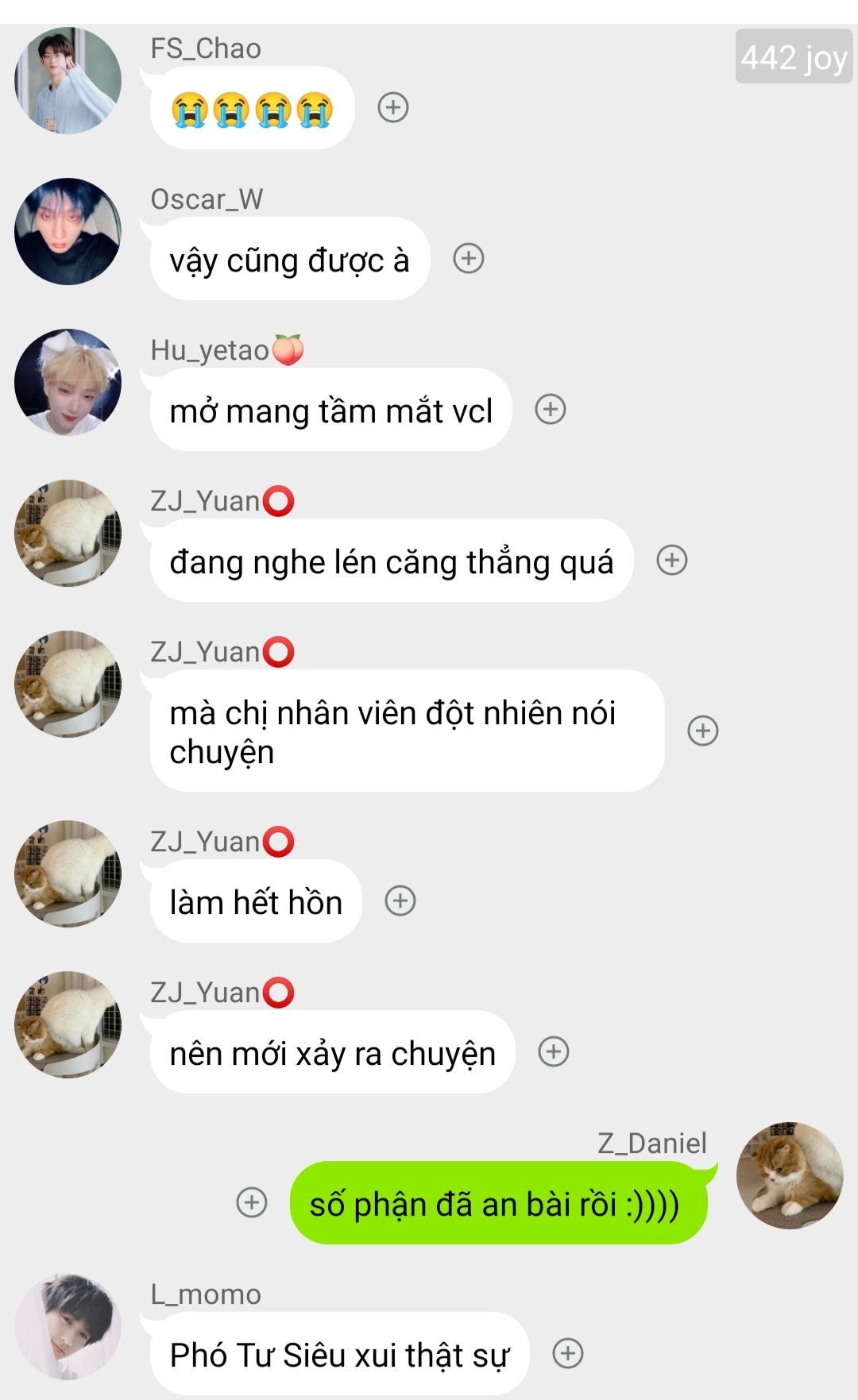This screenshot has width=858, height=1400.
Task: Open Hu_yetao's profile avatar
Action: click(68, 382)
